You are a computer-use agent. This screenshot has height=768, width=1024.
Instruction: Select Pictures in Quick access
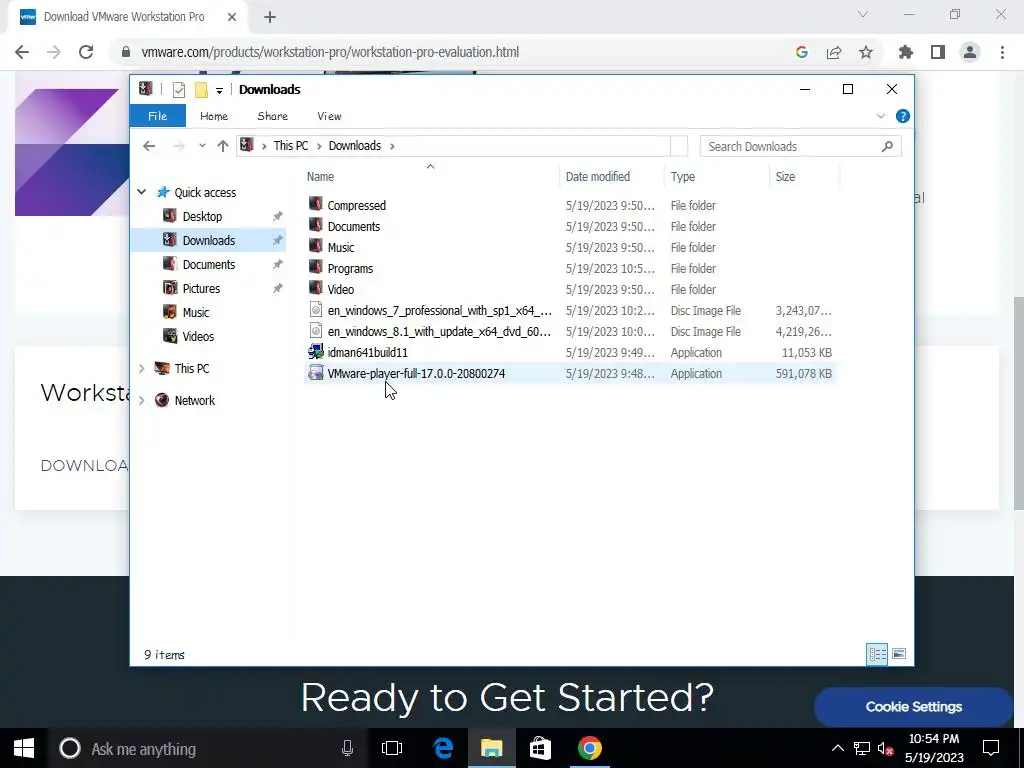point(201,288)
